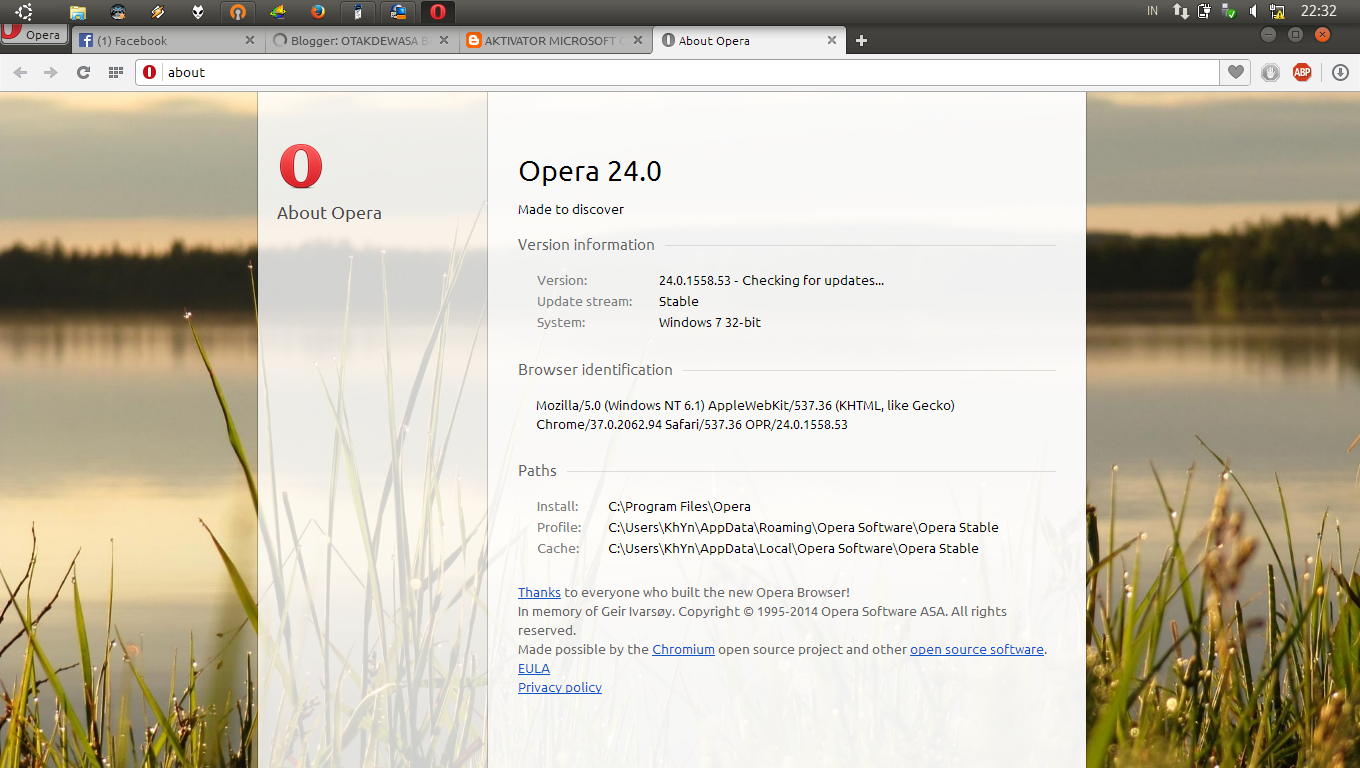1360x768 pixels.
Task: Go back to the previous page
Action: 20,72
